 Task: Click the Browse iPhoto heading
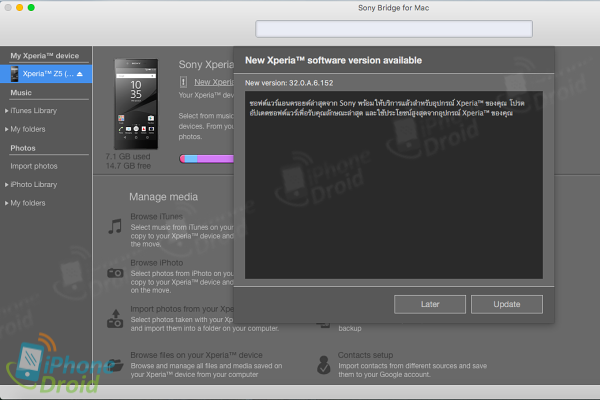(x=157, y=263)
